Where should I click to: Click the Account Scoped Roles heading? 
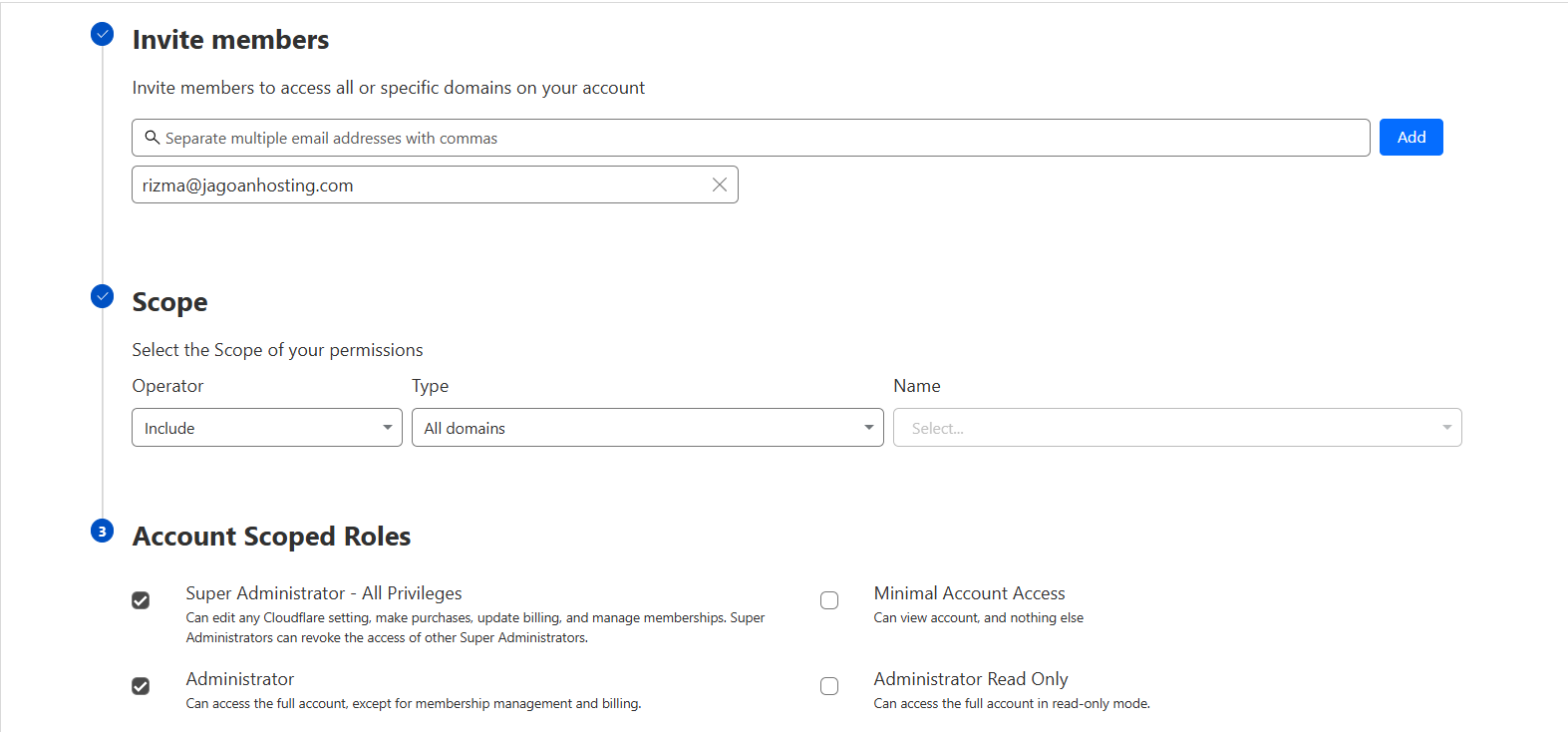point(271,537)
